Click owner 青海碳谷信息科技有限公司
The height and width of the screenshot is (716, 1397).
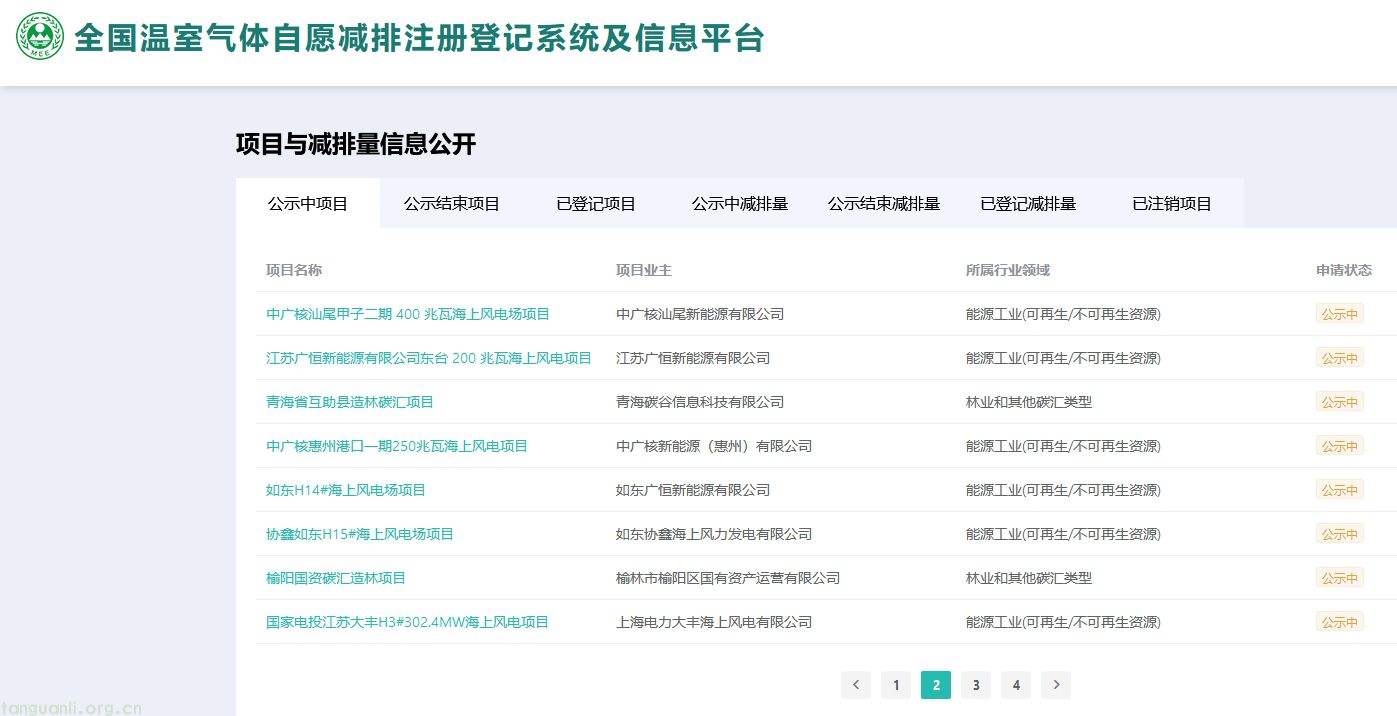tap(700, 402)
